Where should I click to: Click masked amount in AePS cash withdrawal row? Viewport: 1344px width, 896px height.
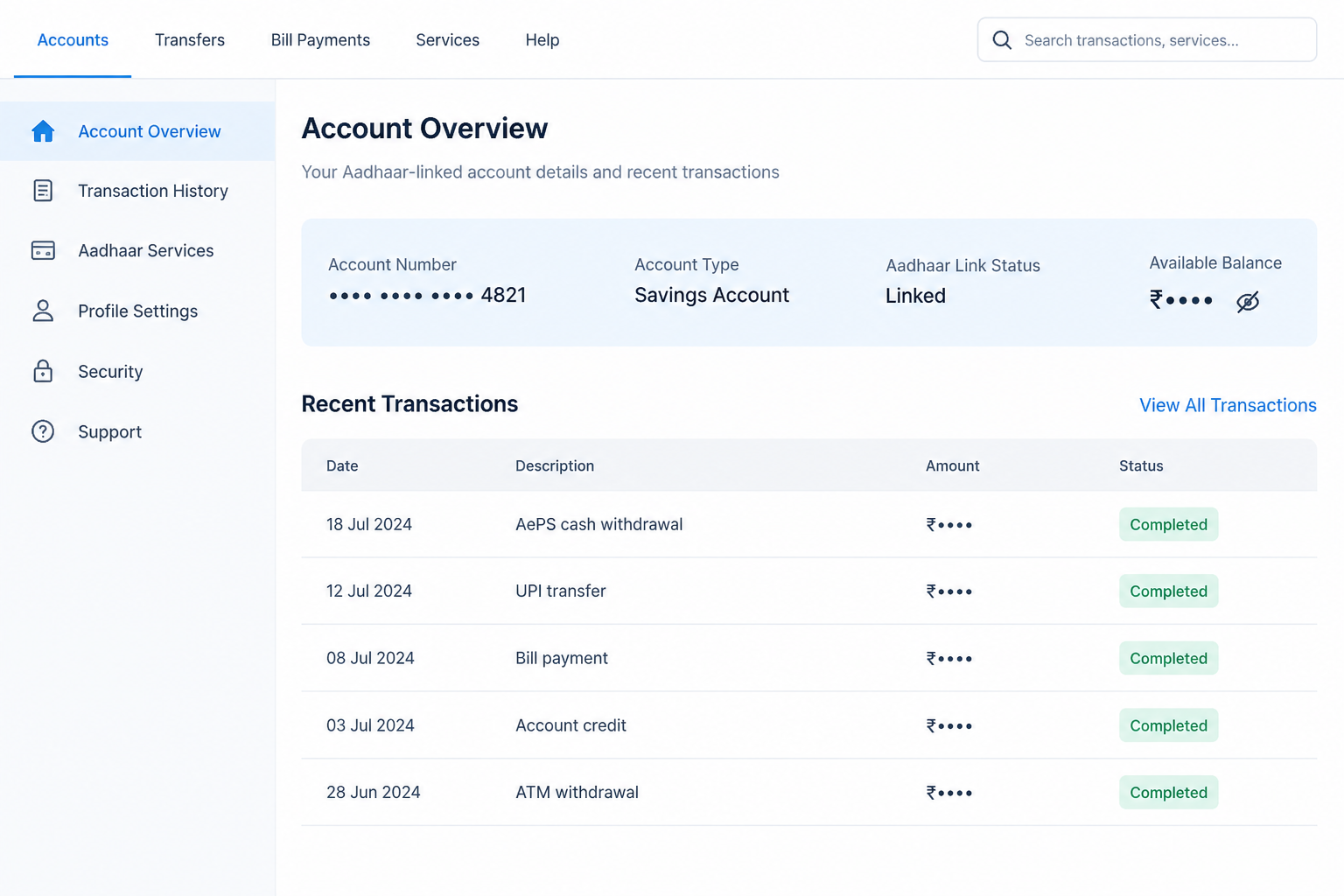click(x=949, y=525)
